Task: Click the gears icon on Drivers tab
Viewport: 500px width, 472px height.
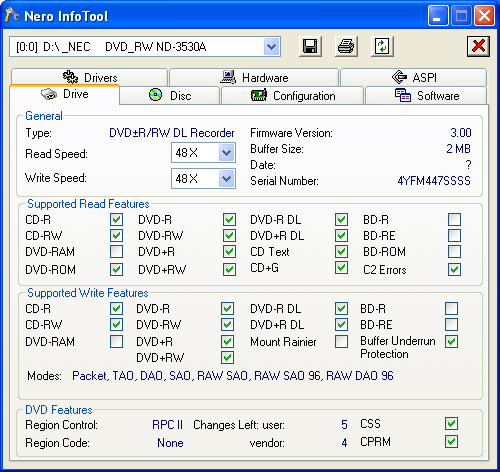Action: coord(70,77)
